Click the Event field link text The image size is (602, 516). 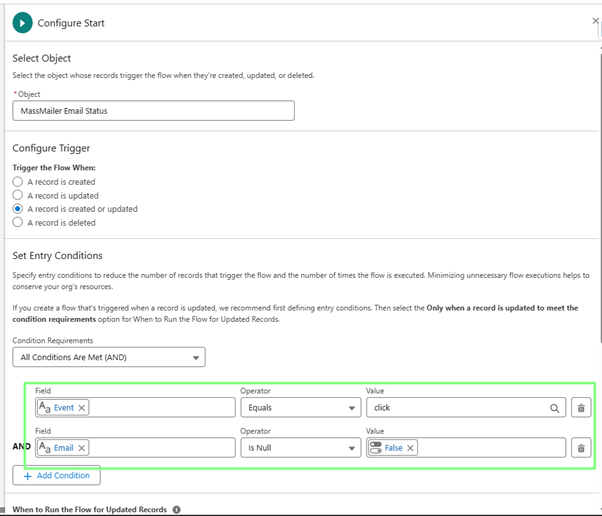tap(64, 408)
